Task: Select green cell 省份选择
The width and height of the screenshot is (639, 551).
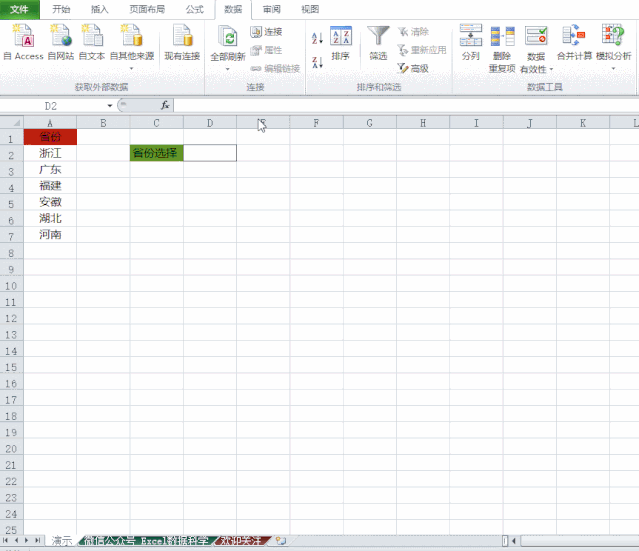Action: pos(156,153)
